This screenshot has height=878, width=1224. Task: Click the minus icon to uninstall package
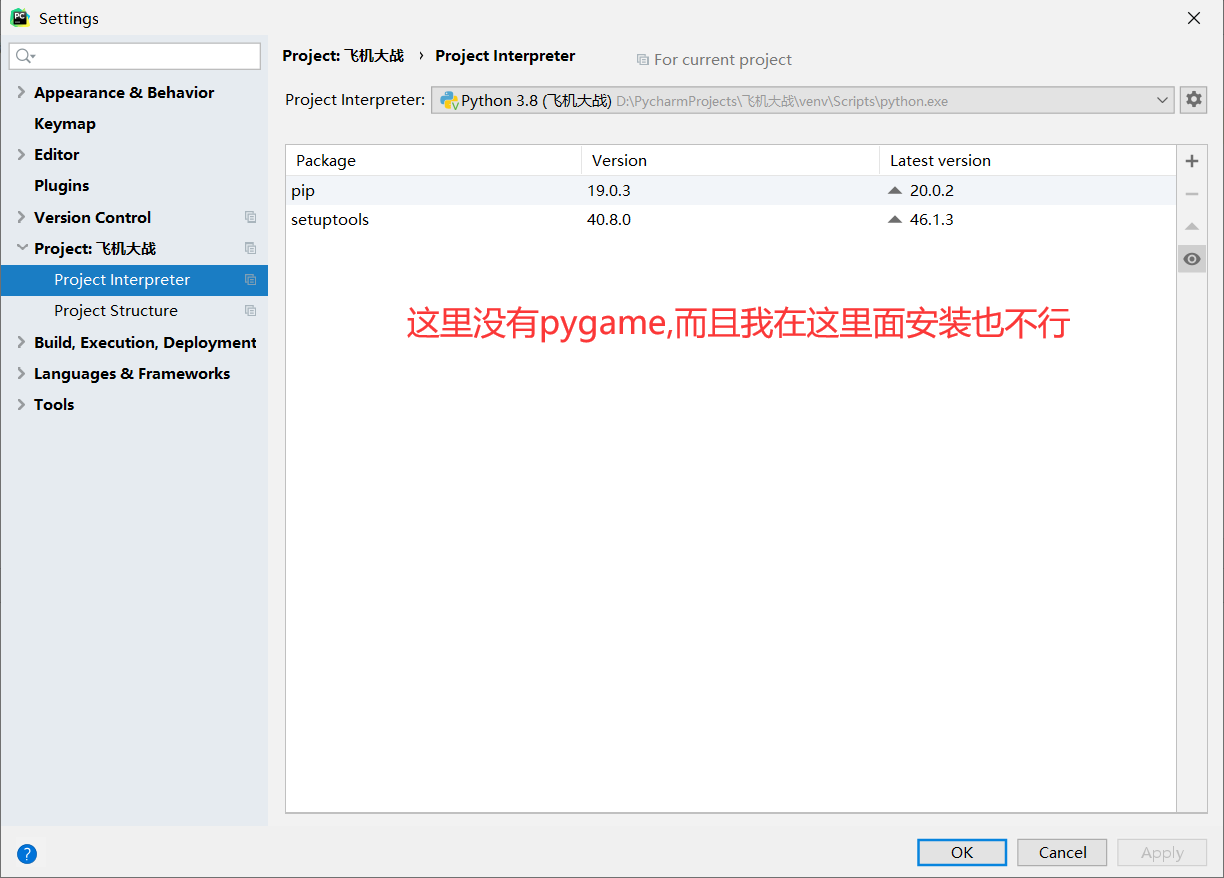coord(1191,194)
